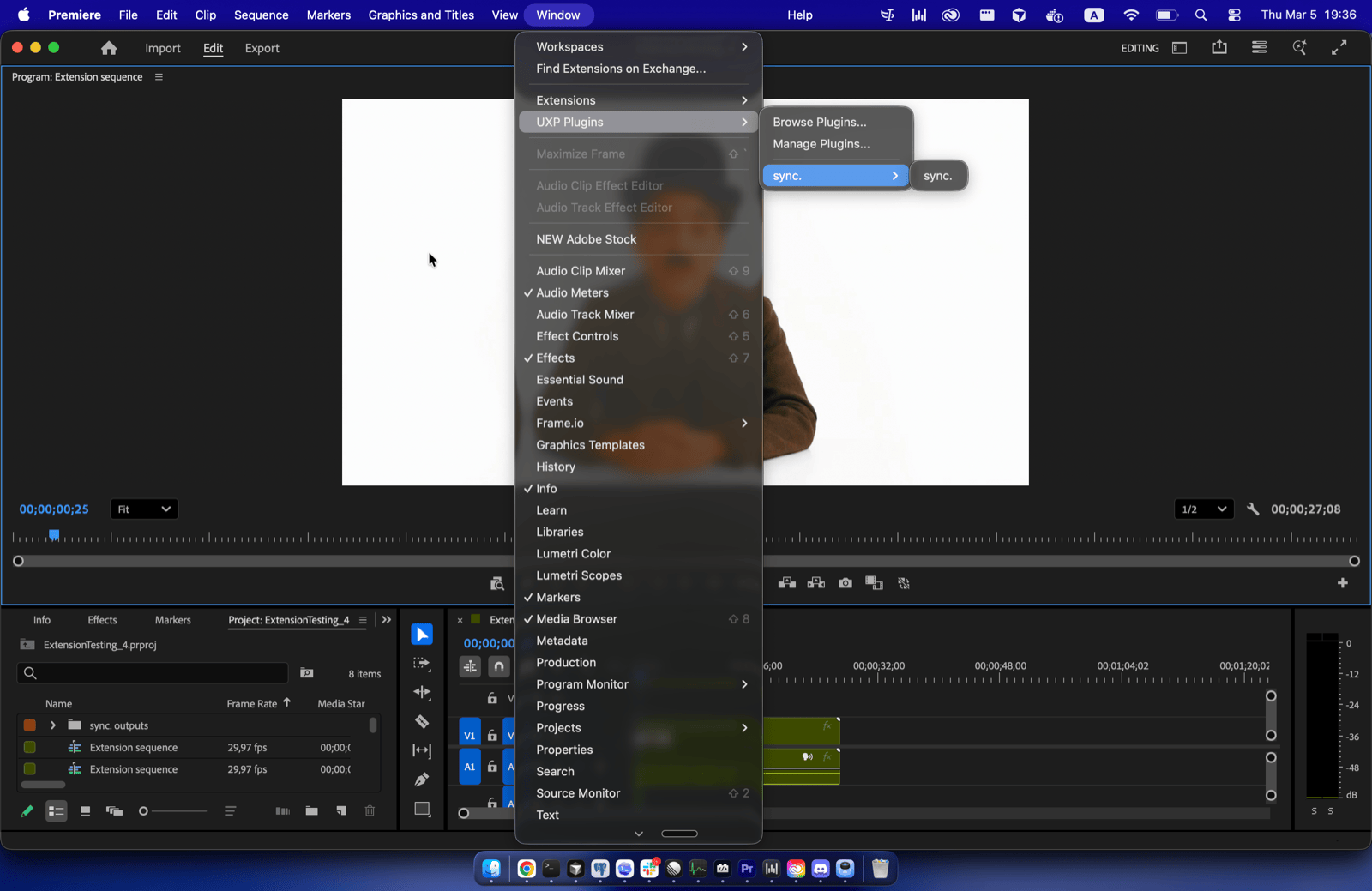The height and width of the screenshot is (891, 1372).
Task: Select the Pen tool in the toolbar
Action: coord(422,780)
